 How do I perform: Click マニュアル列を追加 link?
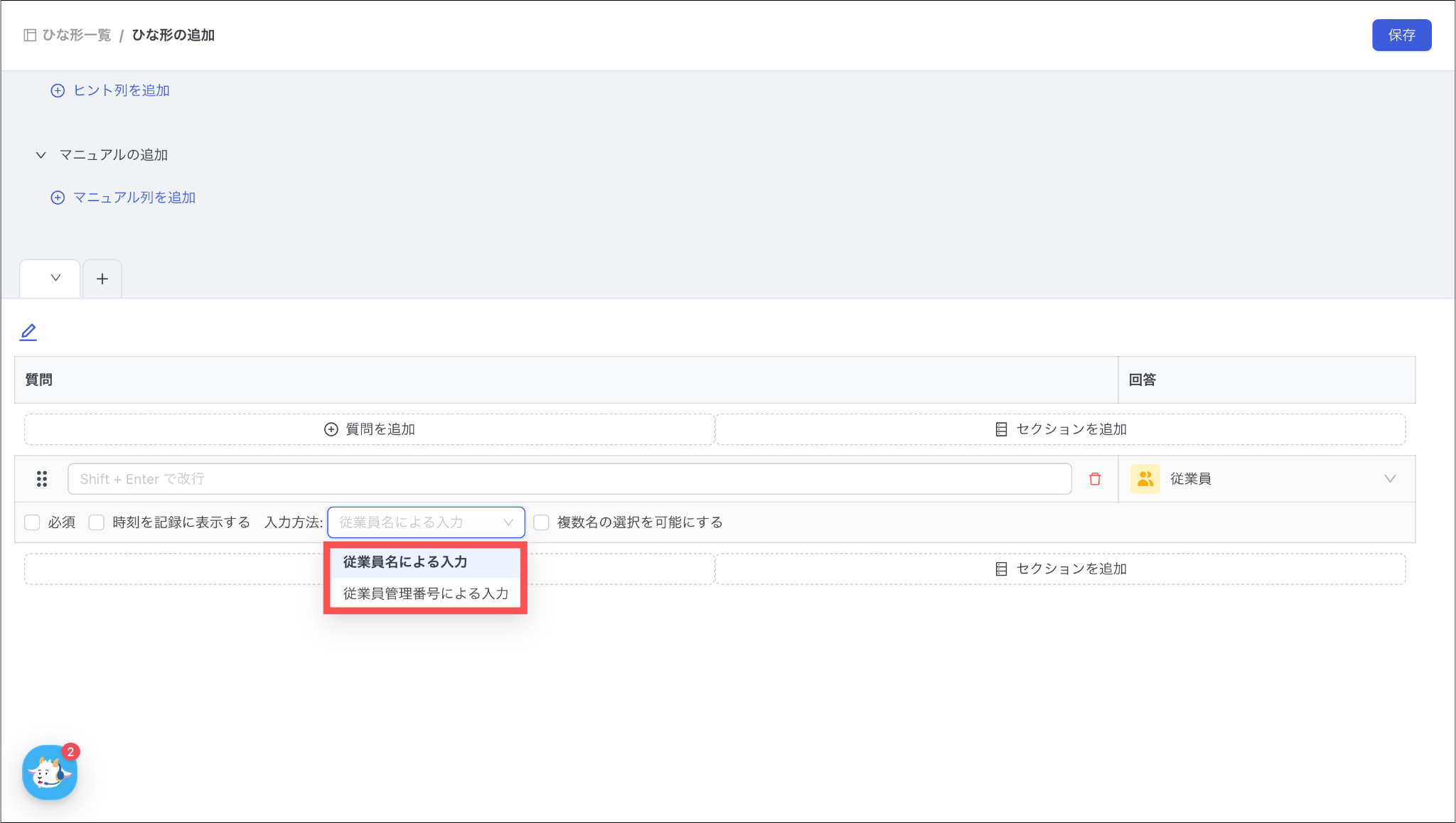[x=134, y=198]
